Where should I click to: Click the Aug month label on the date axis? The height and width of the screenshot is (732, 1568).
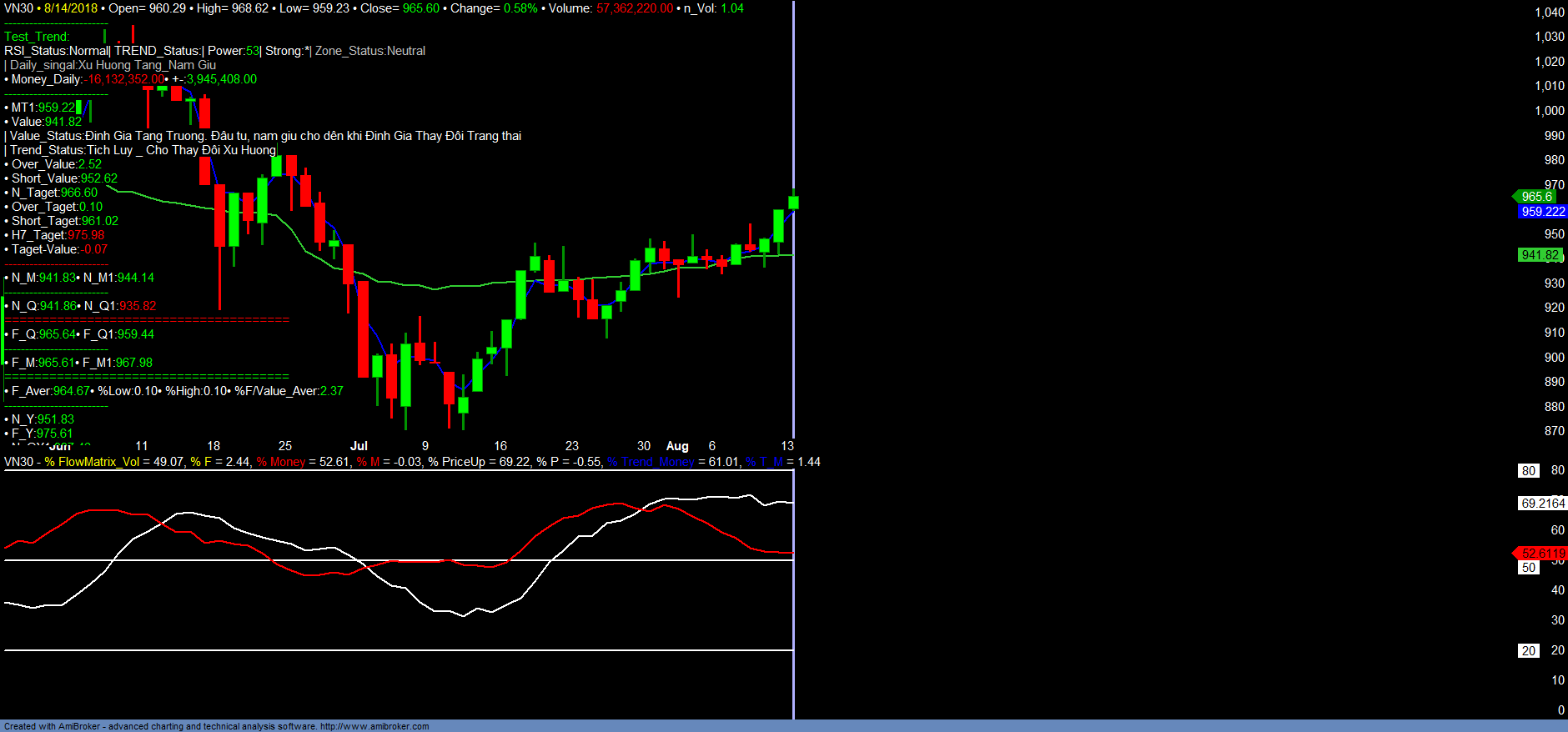click(677, 446)
